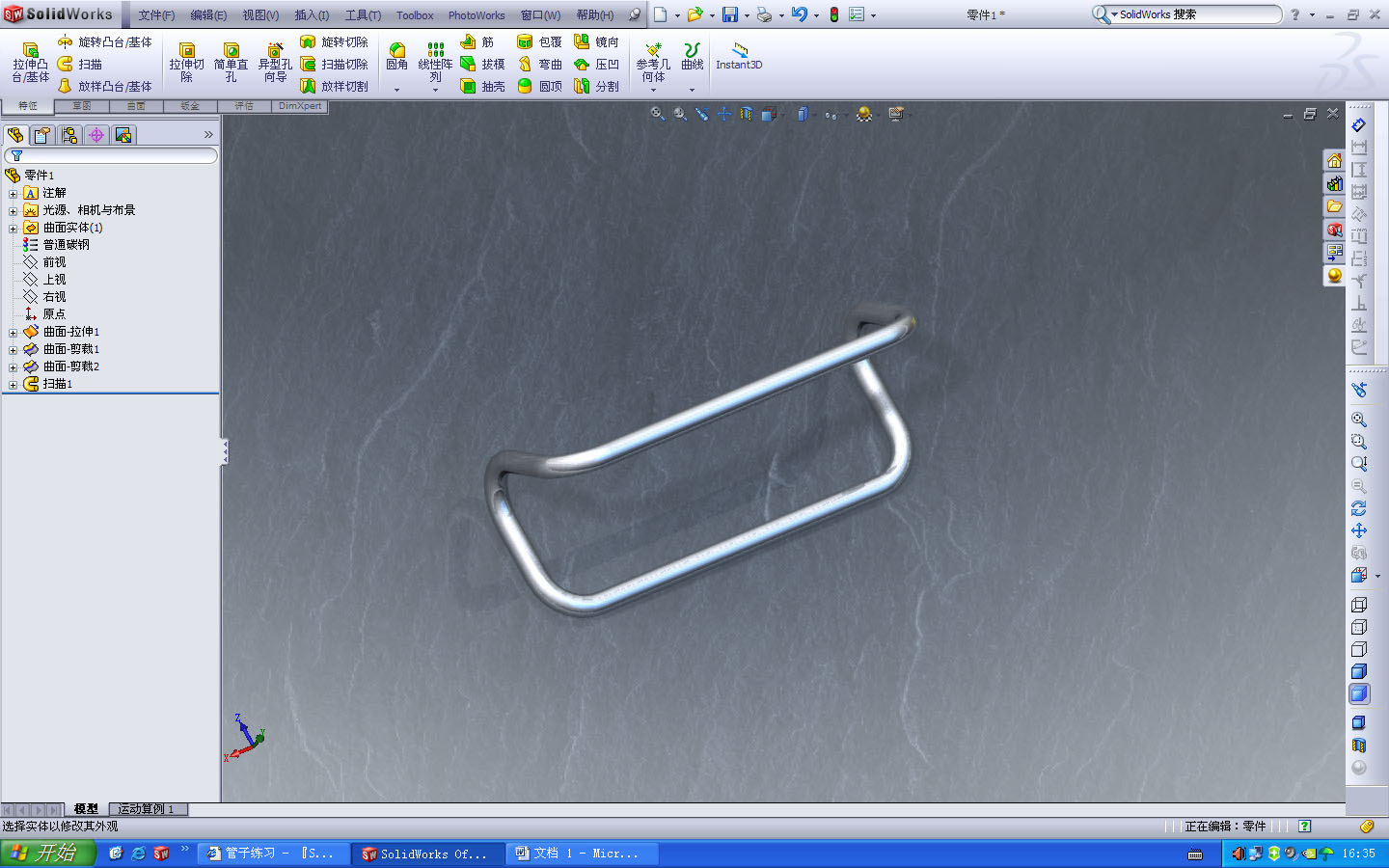Expand the manager panel tabs chevron
The height and width of the screenshot is (868, 1389).
click(x=208, y=135)
